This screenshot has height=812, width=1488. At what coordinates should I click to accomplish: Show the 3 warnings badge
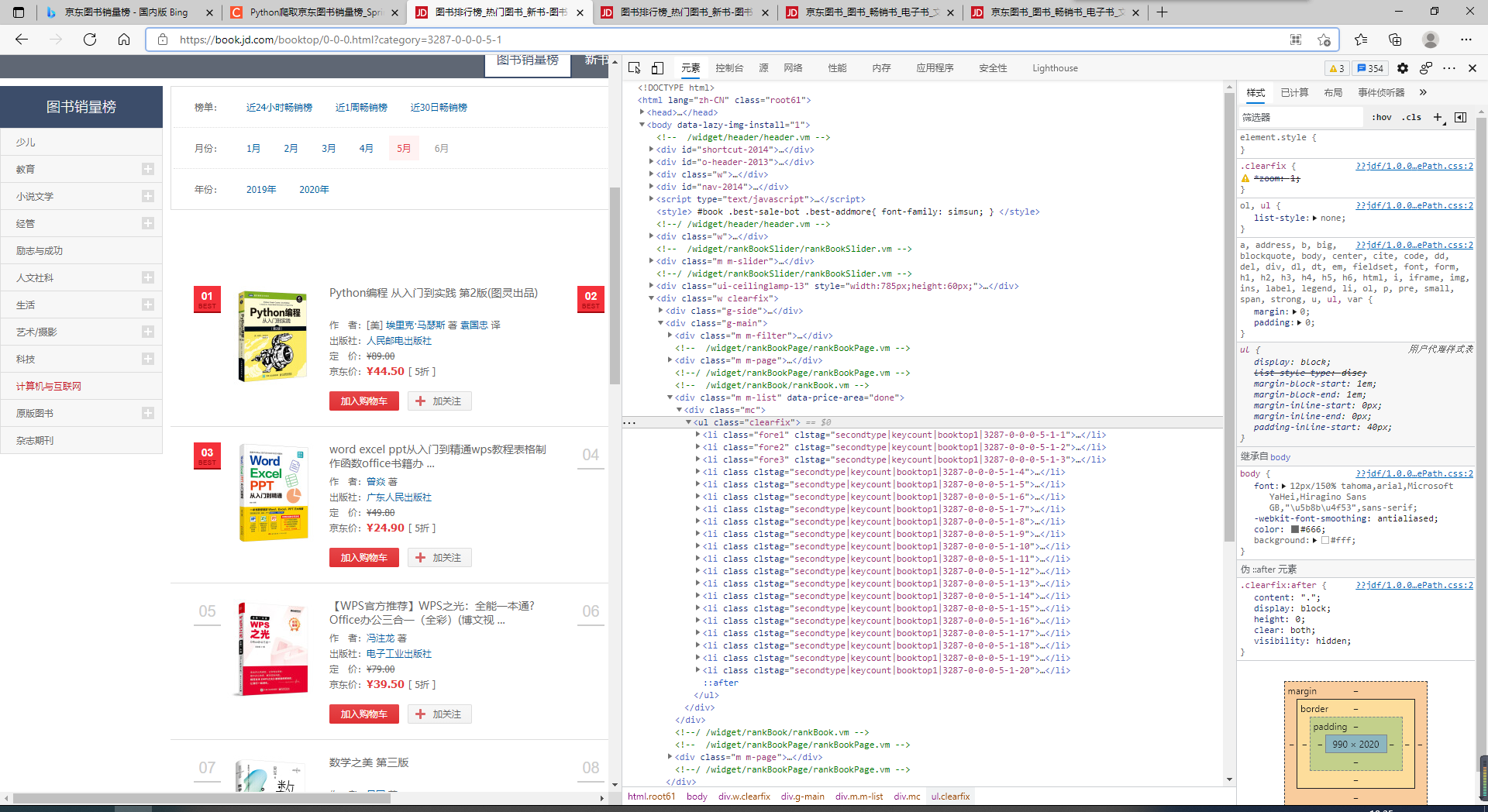1337,68
